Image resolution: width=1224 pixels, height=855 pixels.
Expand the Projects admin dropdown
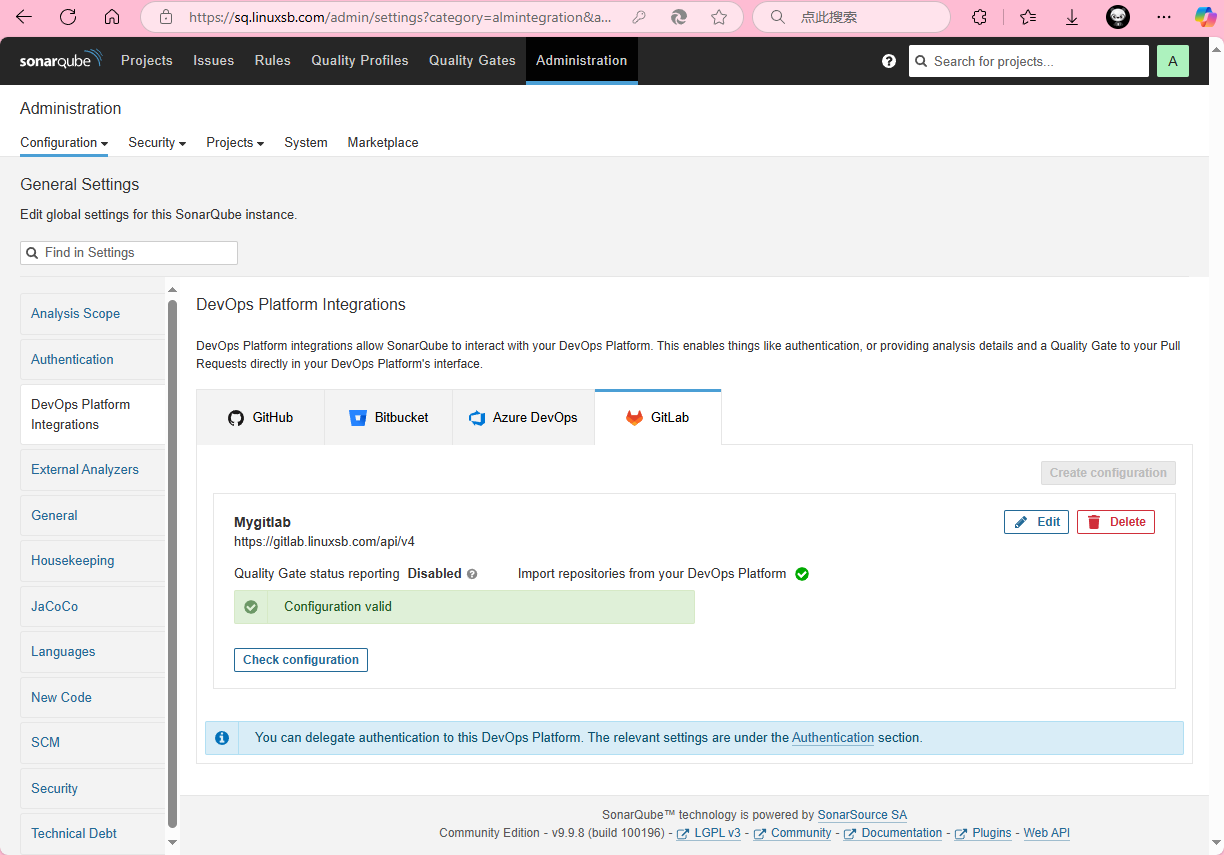click(x=235, y=143)
